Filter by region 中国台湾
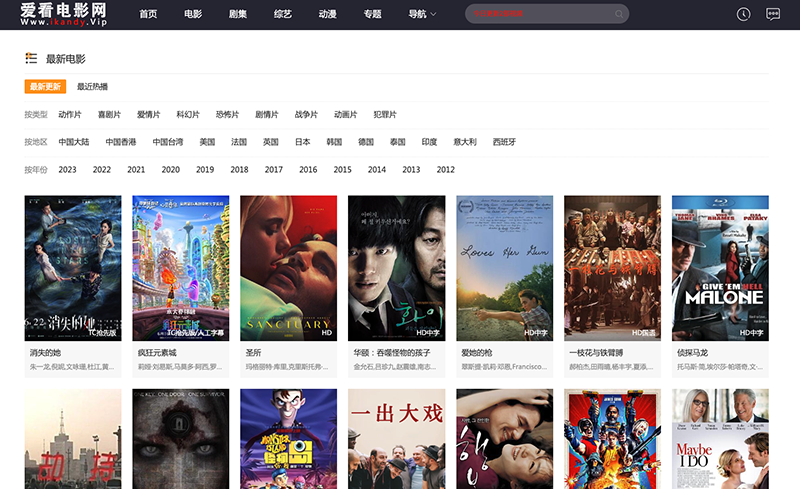This screenshot has height=489, width=800. (168, 142)
